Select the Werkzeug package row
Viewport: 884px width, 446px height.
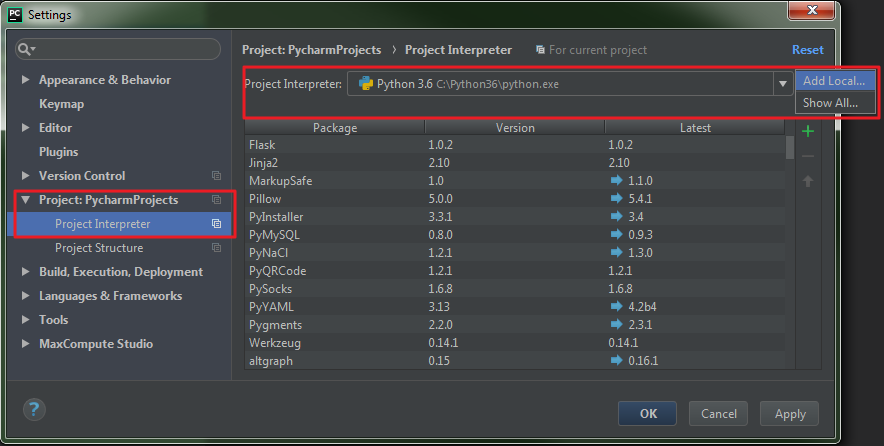(515, 343)
